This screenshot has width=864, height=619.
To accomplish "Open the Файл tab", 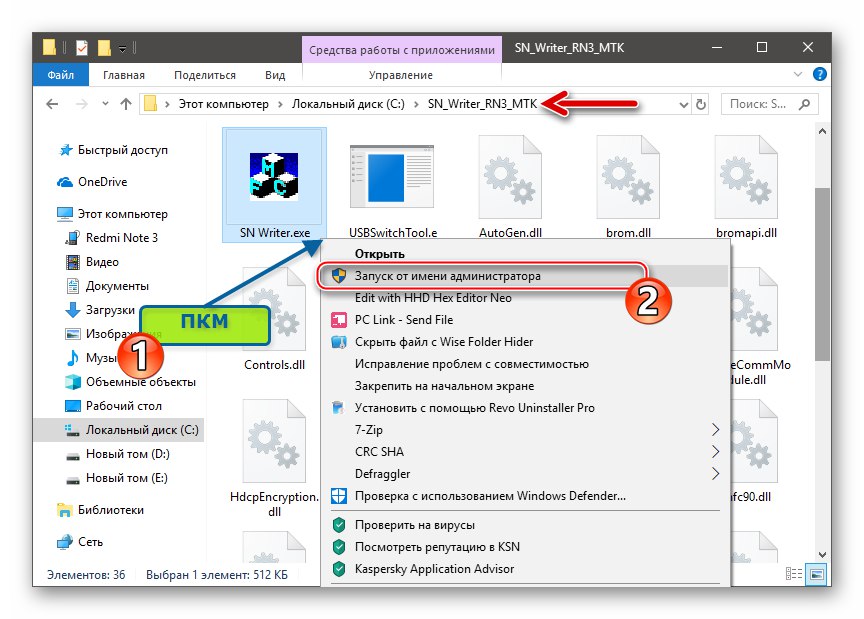I will click(x=61, y=75).
